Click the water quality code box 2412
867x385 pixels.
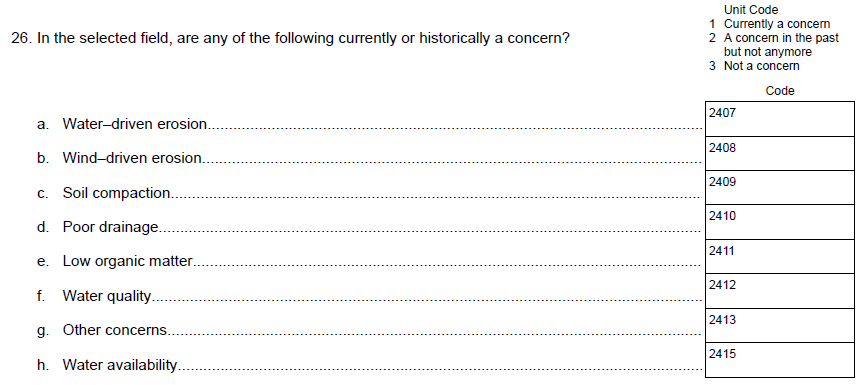780,291
